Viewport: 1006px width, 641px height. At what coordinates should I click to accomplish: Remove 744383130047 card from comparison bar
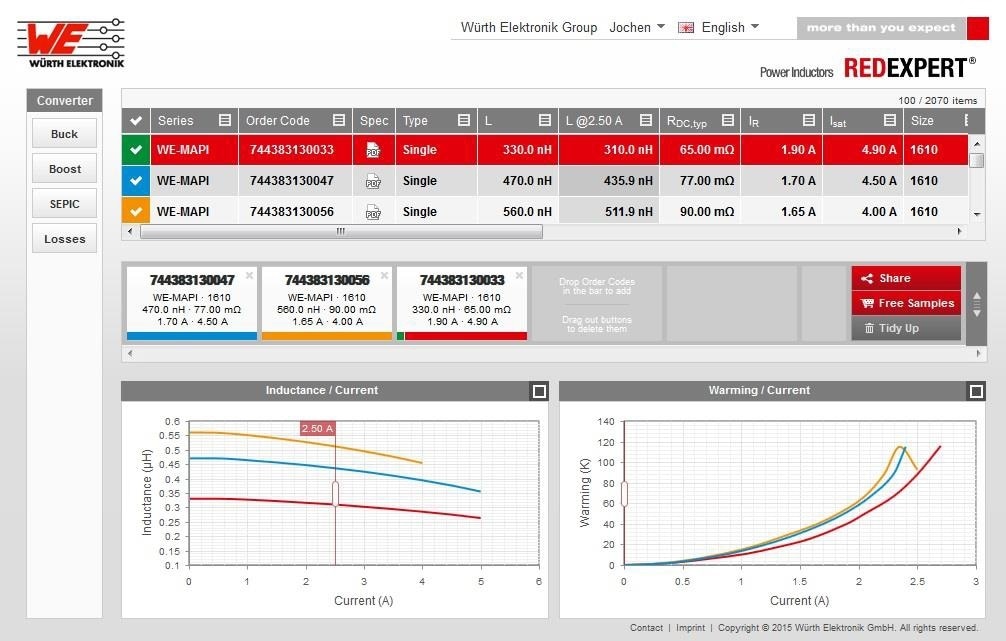[250, 275]
